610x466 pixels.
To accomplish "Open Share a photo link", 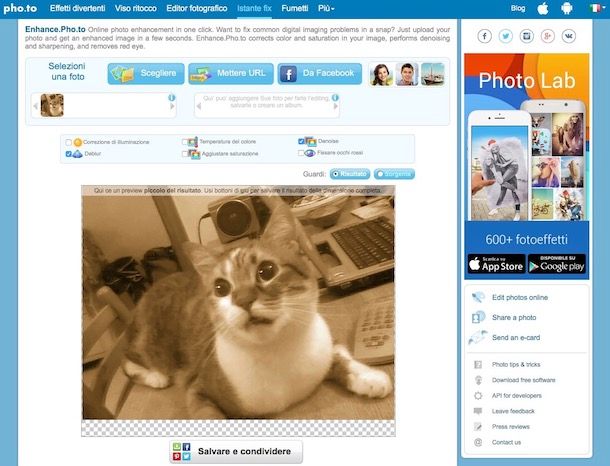I will (514, 318).
